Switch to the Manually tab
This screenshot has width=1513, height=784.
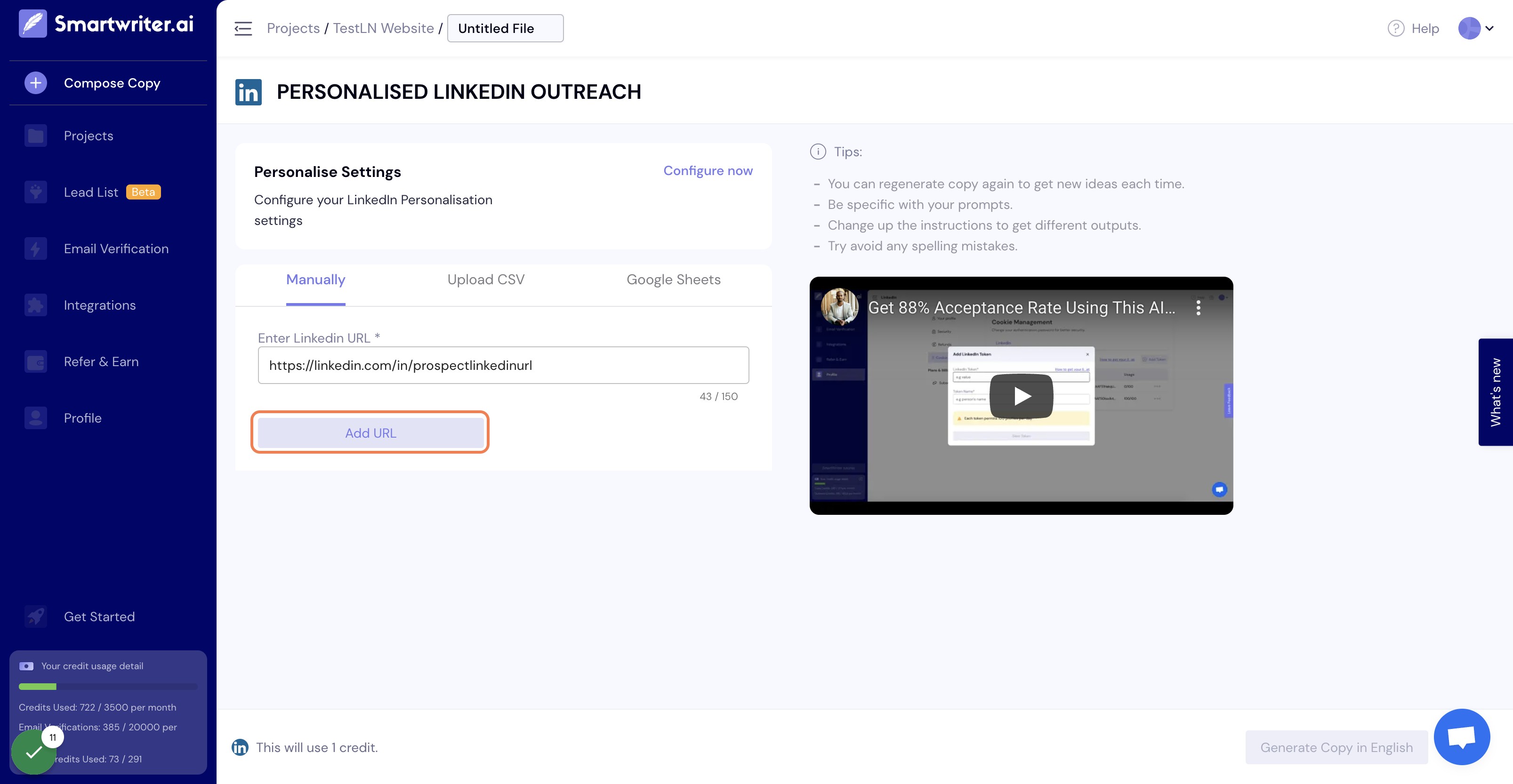[315, 280]
